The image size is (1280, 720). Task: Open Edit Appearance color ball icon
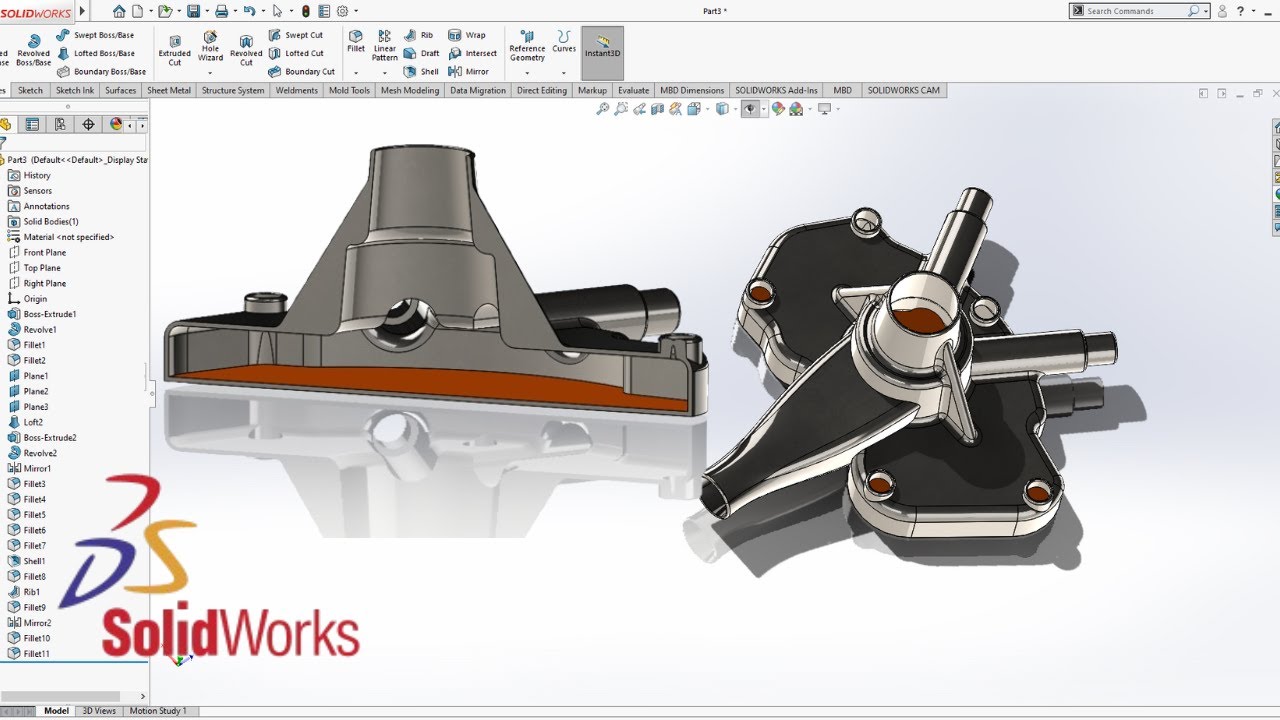point(778,109)
